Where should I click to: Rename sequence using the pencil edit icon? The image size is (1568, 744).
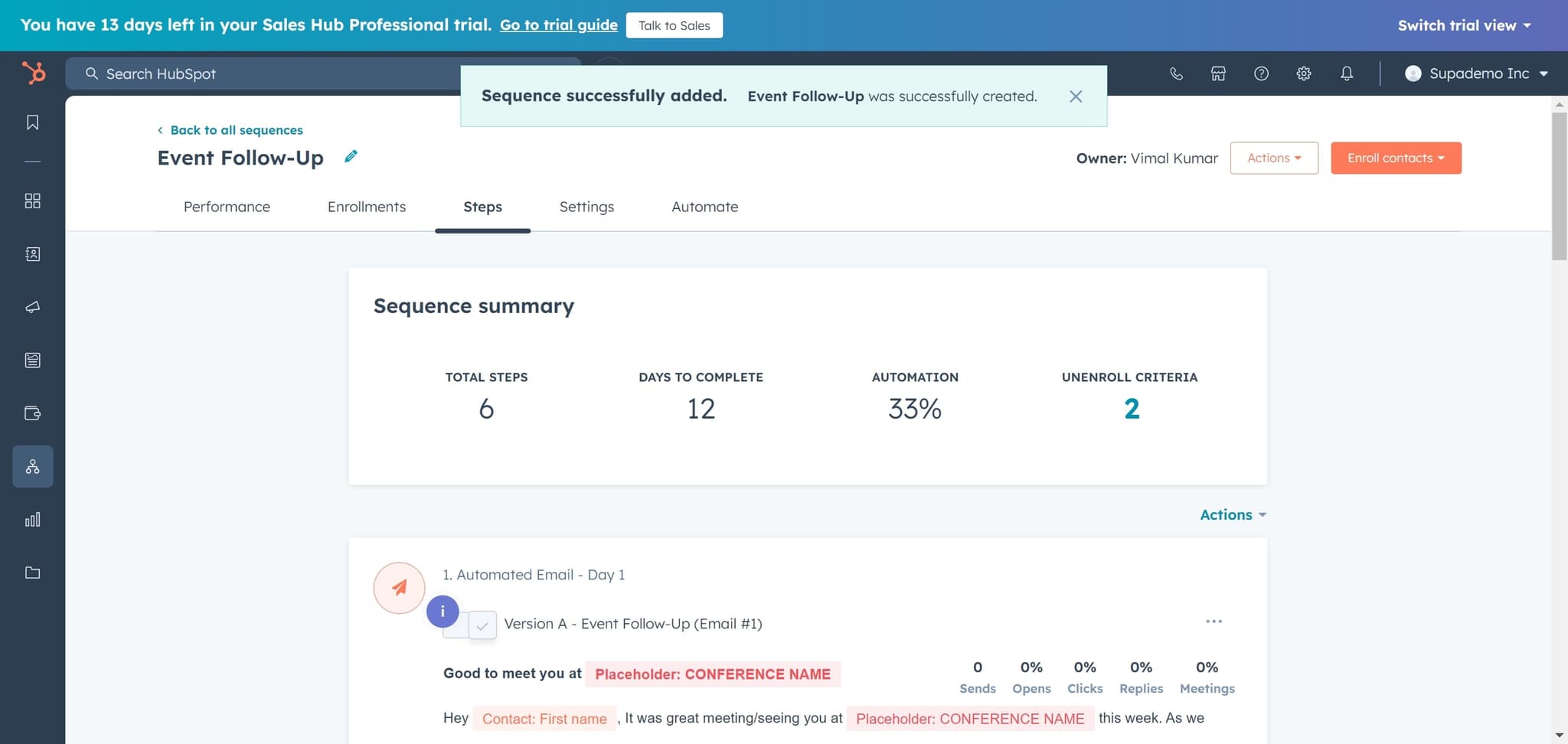pos(351,156)
